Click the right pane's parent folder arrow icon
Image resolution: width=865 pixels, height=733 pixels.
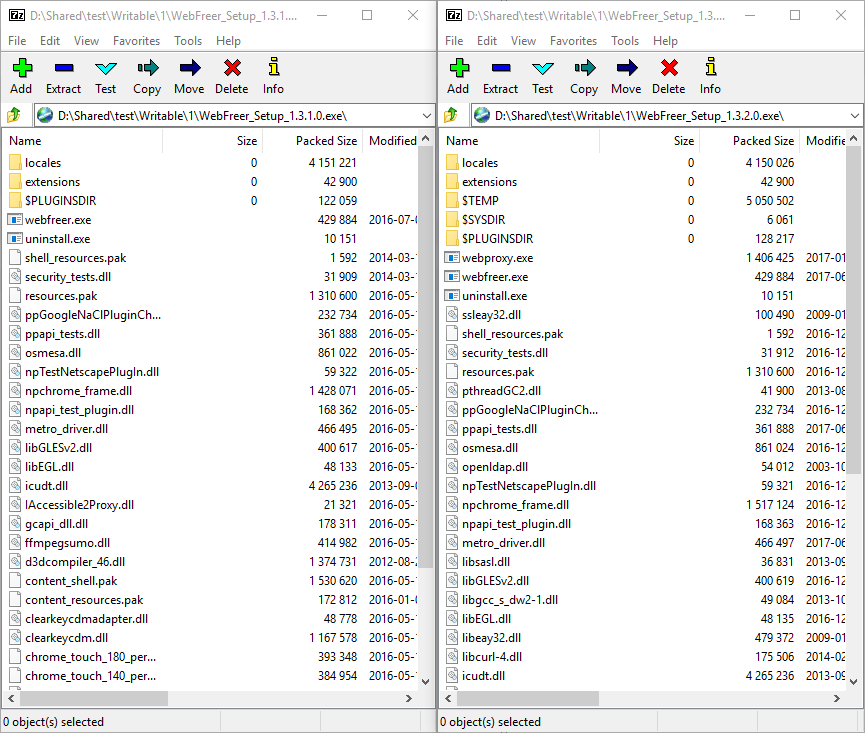(x=450, y=113)
